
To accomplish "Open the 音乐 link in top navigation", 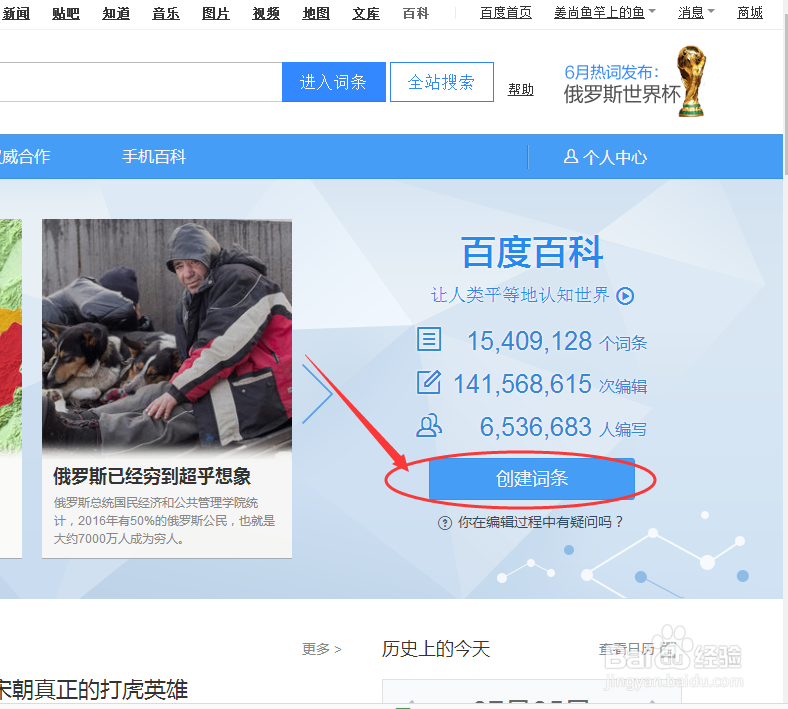I will pyautogui.click(x=166, y=13).
